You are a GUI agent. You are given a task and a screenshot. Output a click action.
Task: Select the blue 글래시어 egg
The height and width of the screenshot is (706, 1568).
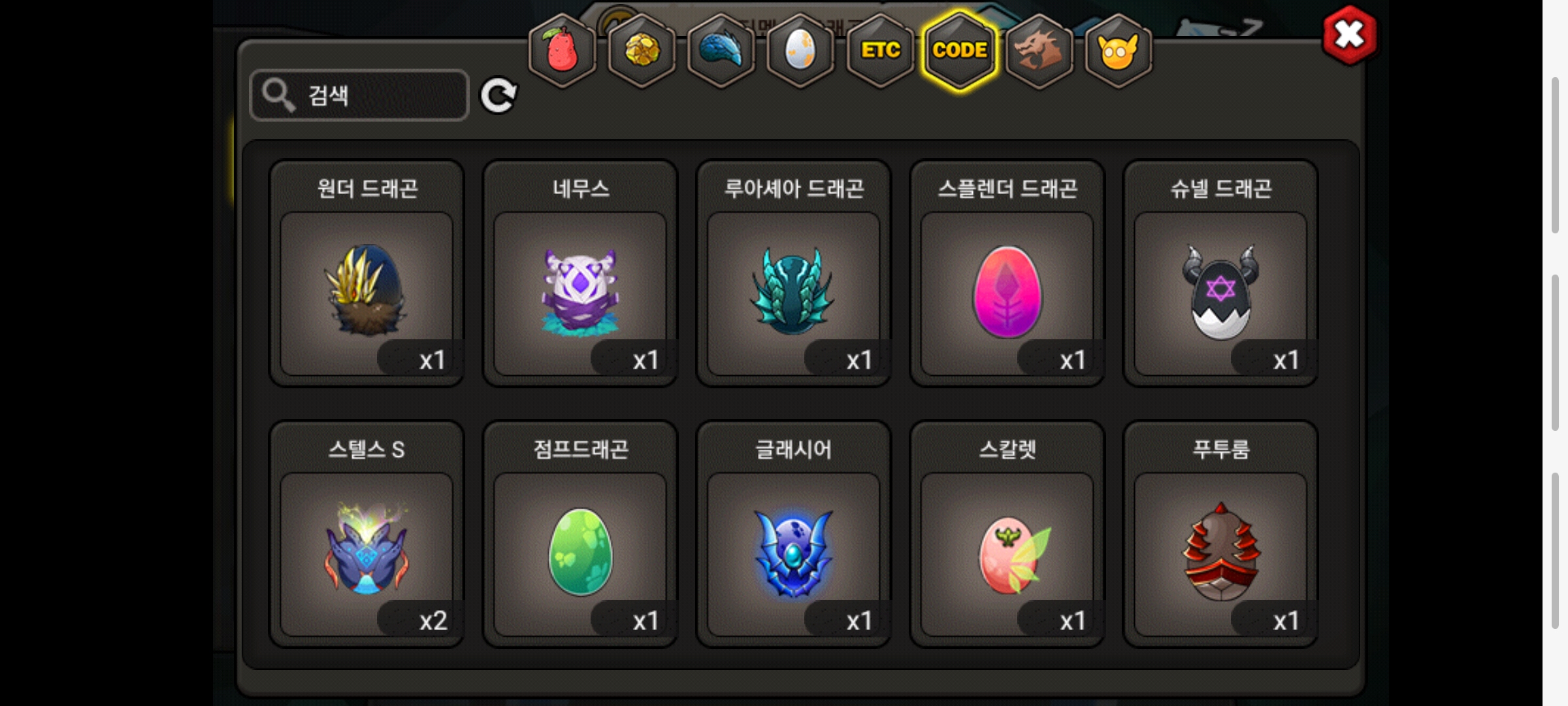tap(794, 534)
